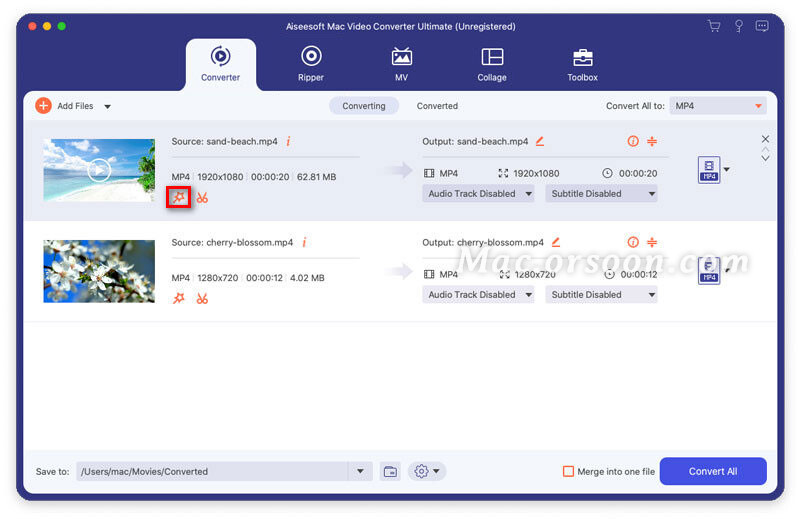
Task: Open the shopping cart icon in title bar
Action: pos(713,26)
